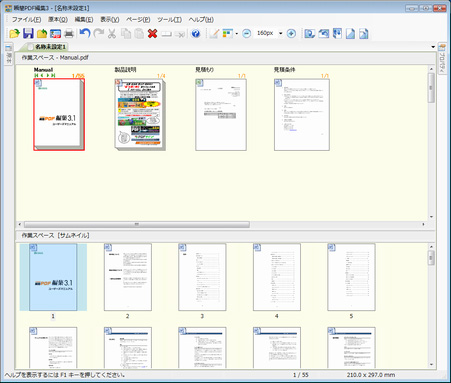451x383 pixels.
Task: Select page 3 thumbnail in workspace
Action: tap(202, 277)
